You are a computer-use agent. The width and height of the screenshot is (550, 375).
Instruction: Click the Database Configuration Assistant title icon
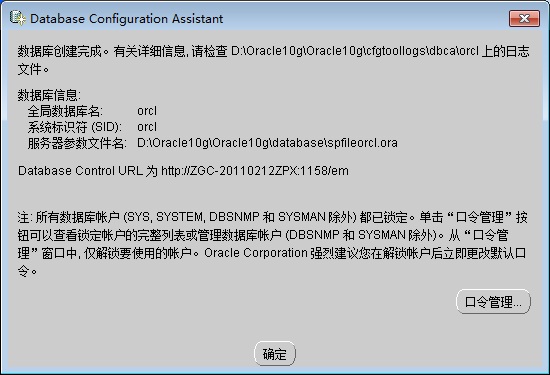[18, 18]
